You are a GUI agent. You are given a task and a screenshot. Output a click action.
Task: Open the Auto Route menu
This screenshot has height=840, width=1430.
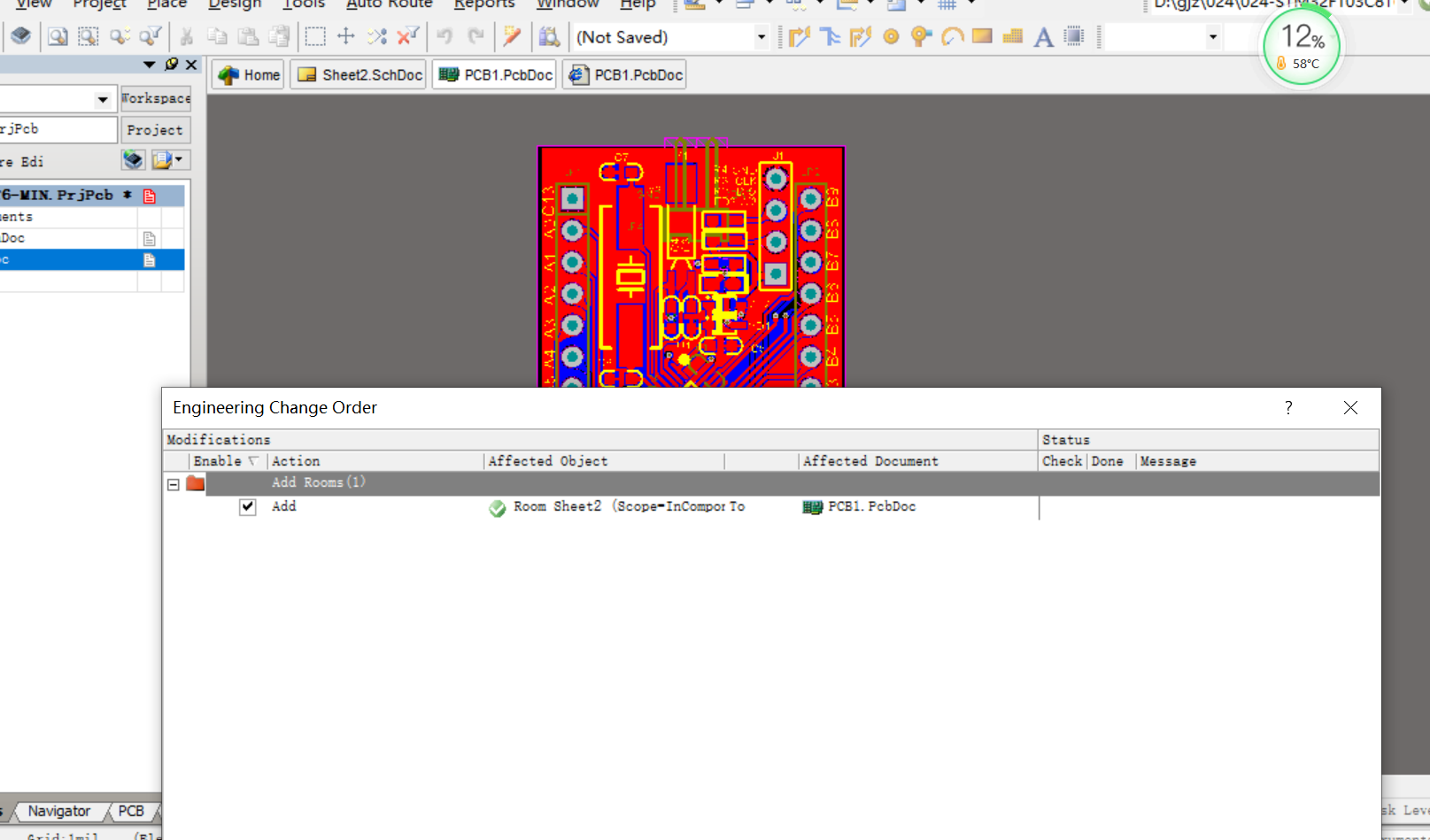coord(389,4)
